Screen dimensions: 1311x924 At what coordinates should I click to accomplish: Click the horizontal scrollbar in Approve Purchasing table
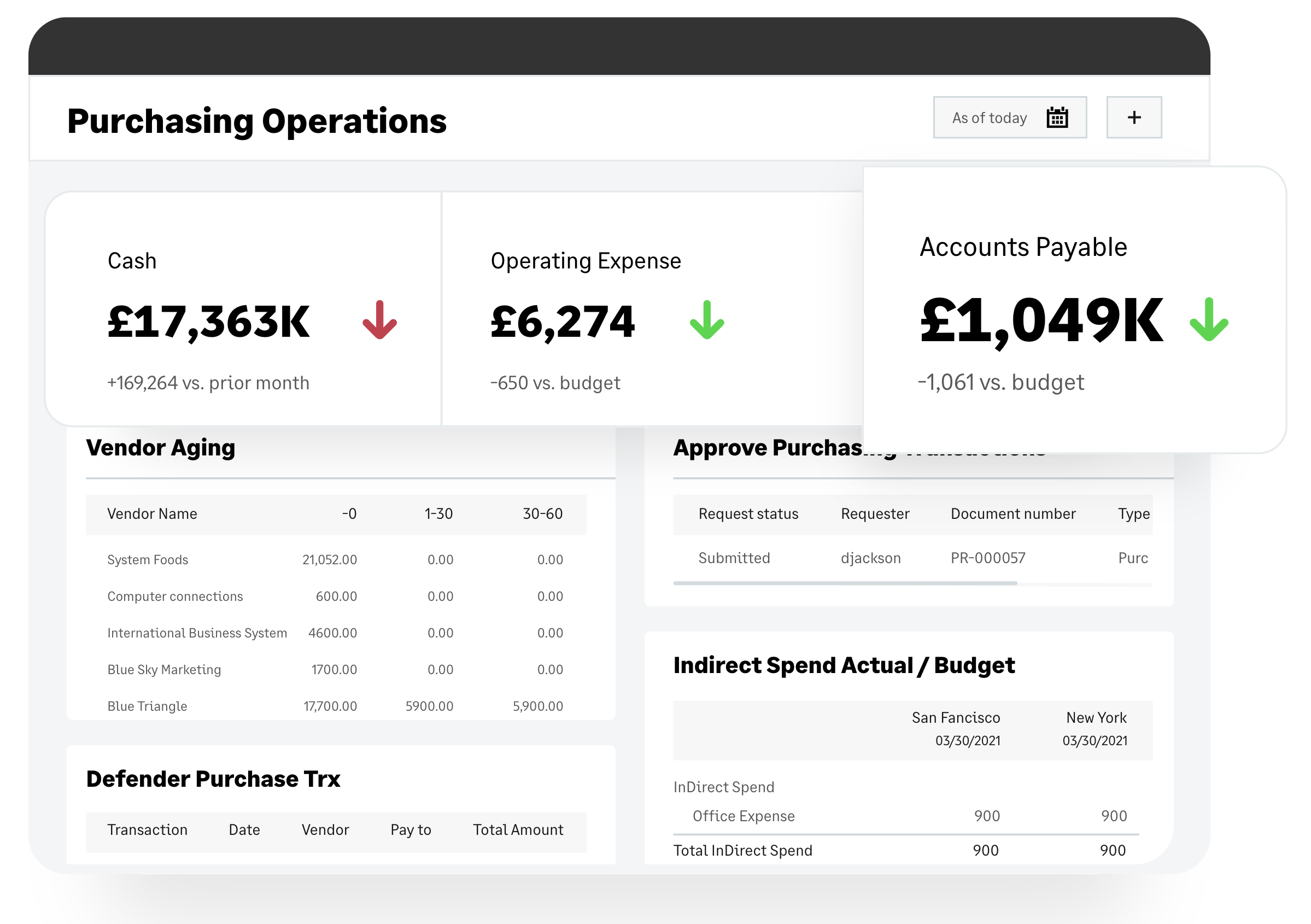click(x=845, y=583)
